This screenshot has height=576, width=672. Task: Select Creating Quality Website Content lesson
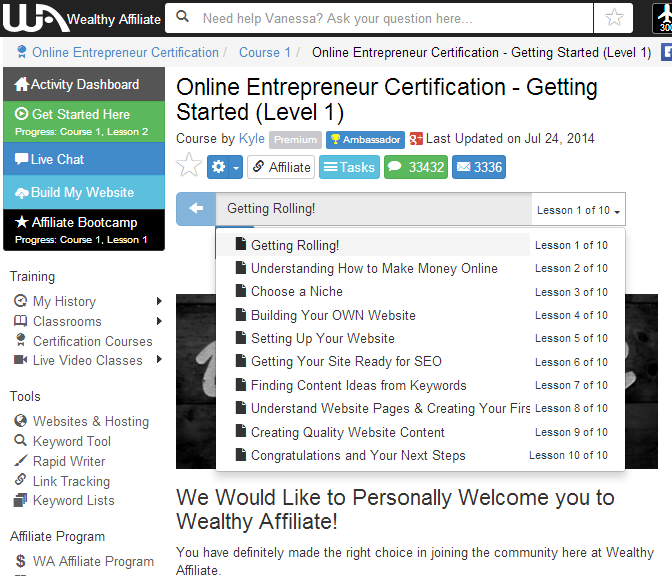[x=420, y=432]
